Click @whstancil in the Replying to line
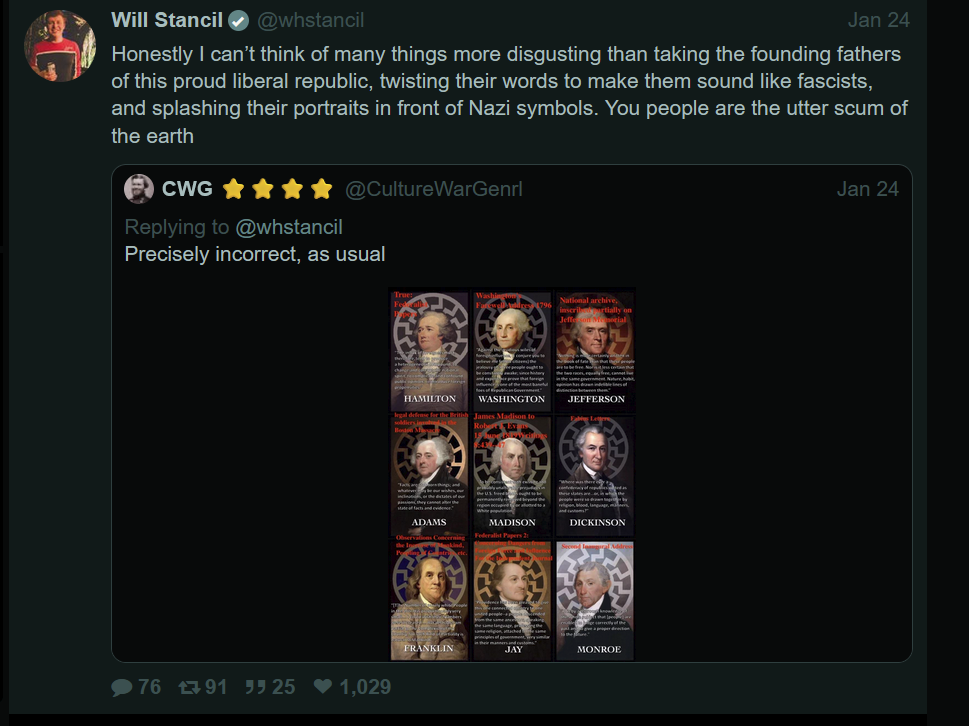 click(288, 227)
